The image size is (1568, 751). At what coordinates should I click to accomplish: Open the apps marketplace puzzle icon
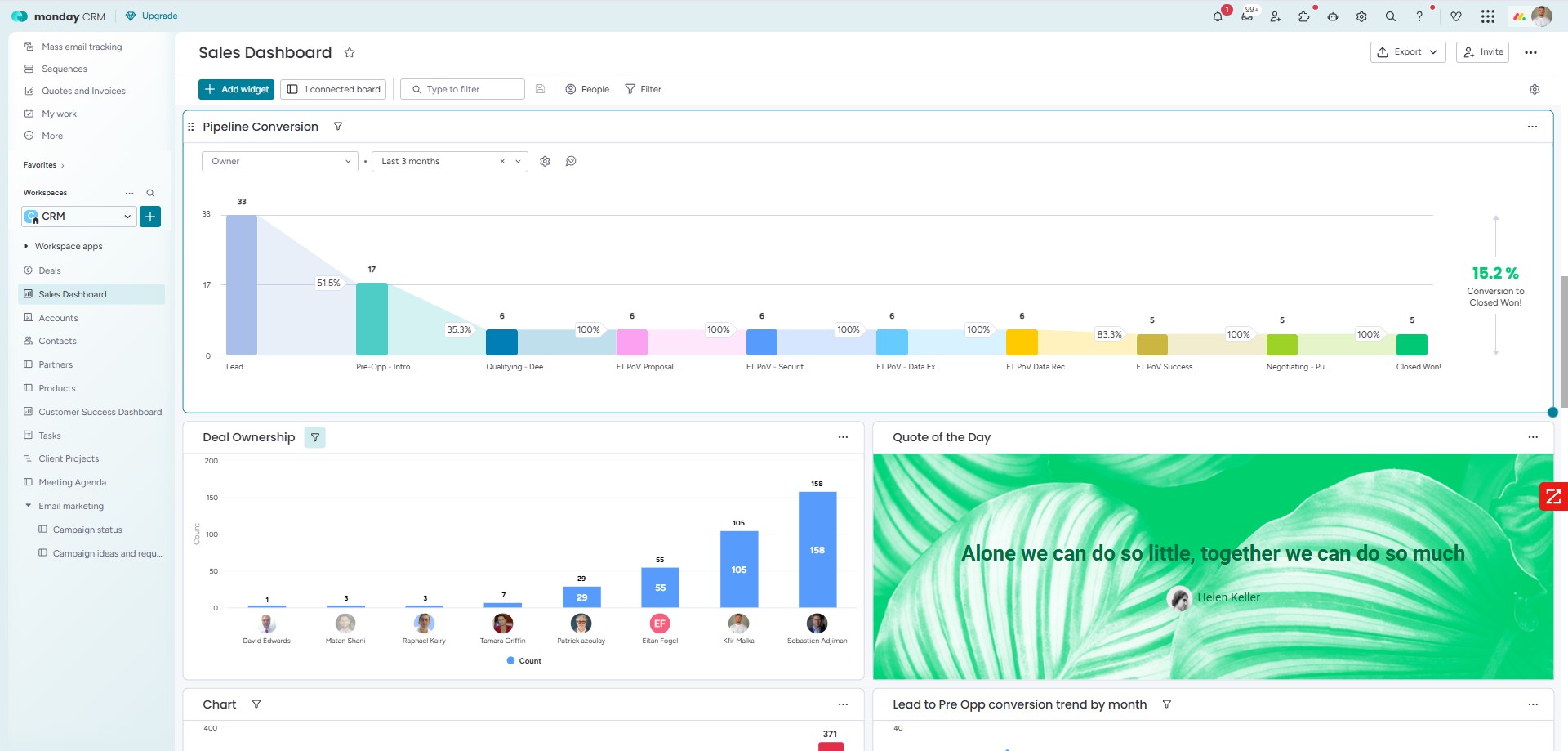click(1304, 16)
